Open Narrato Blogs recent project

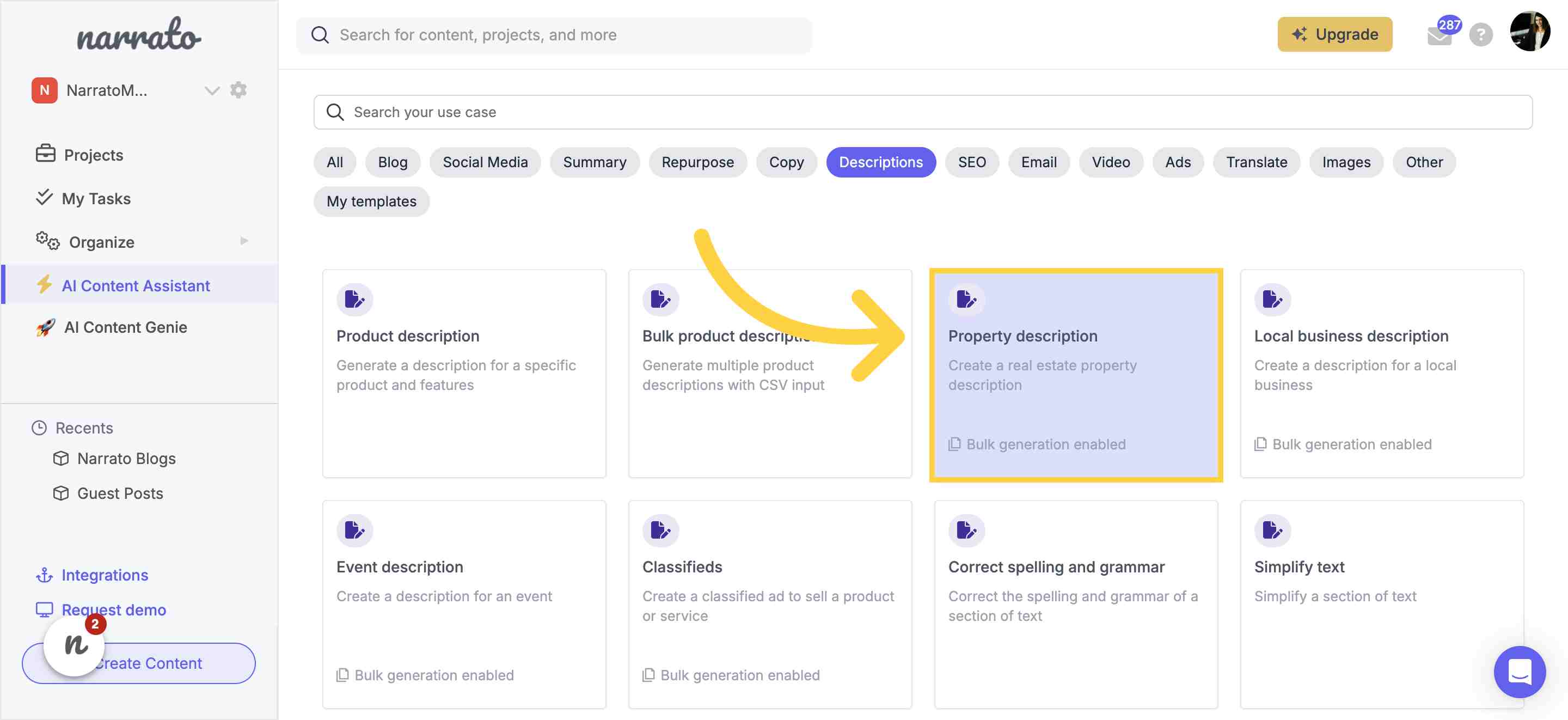click(126, 458)
